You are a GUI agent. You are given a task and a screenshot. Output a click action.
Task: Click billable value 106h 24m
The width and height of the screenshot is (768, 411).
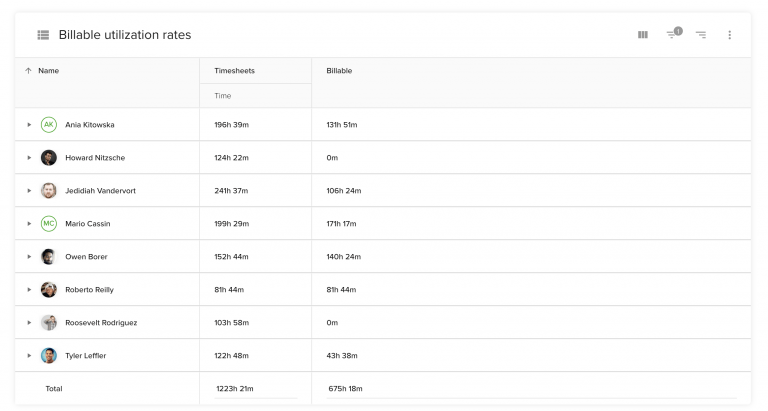coord(344,191)
